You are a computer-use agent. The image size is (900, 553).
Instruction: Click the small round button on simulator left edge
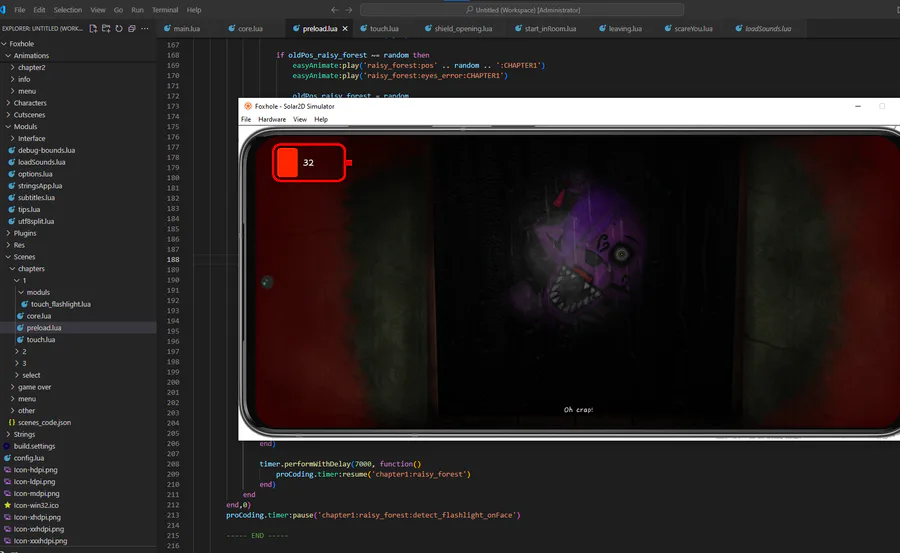coord(267,282)
